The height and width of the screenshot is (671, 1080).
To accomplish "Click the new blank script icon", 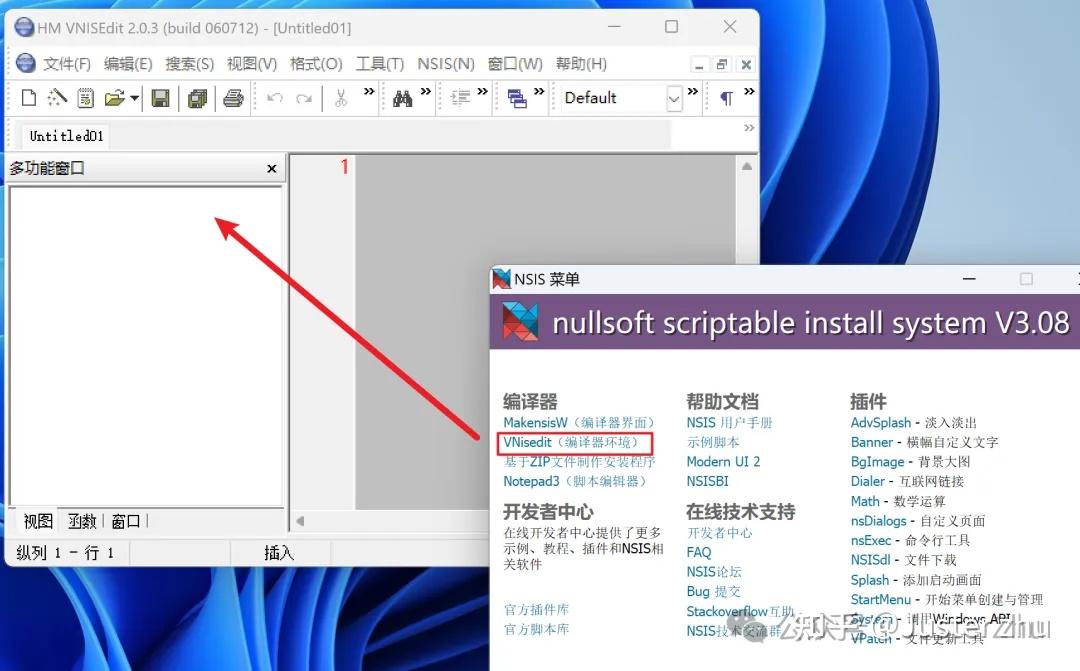I will pyautogui.click(x=29, y=98).
